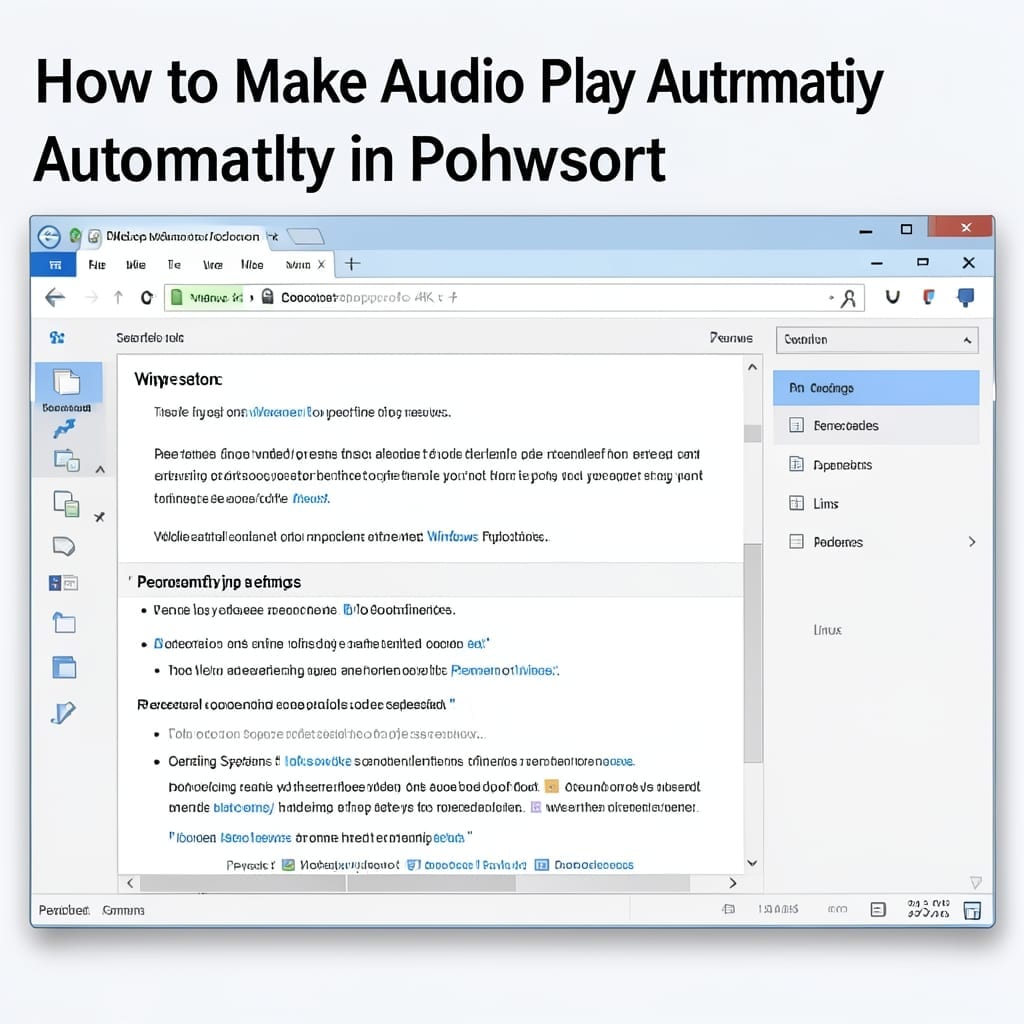
Task: Click inside the address bar field
Action: (x=514, y=298)
